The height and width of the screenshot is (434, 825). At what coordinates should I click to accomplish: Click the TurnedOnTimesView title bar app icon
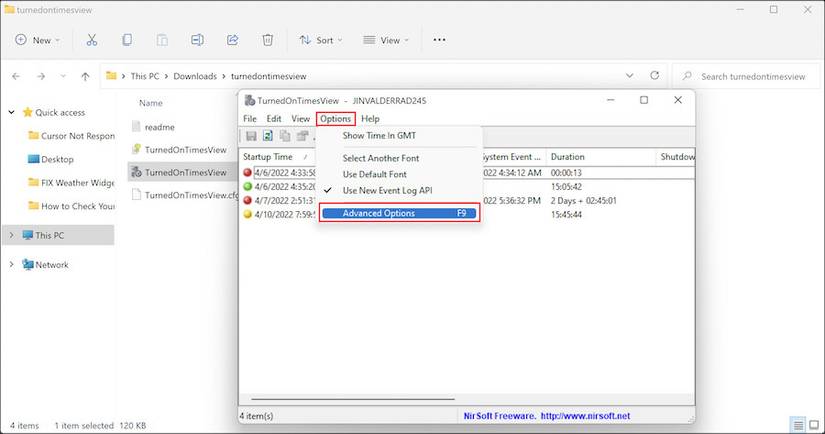coord(250,100)
